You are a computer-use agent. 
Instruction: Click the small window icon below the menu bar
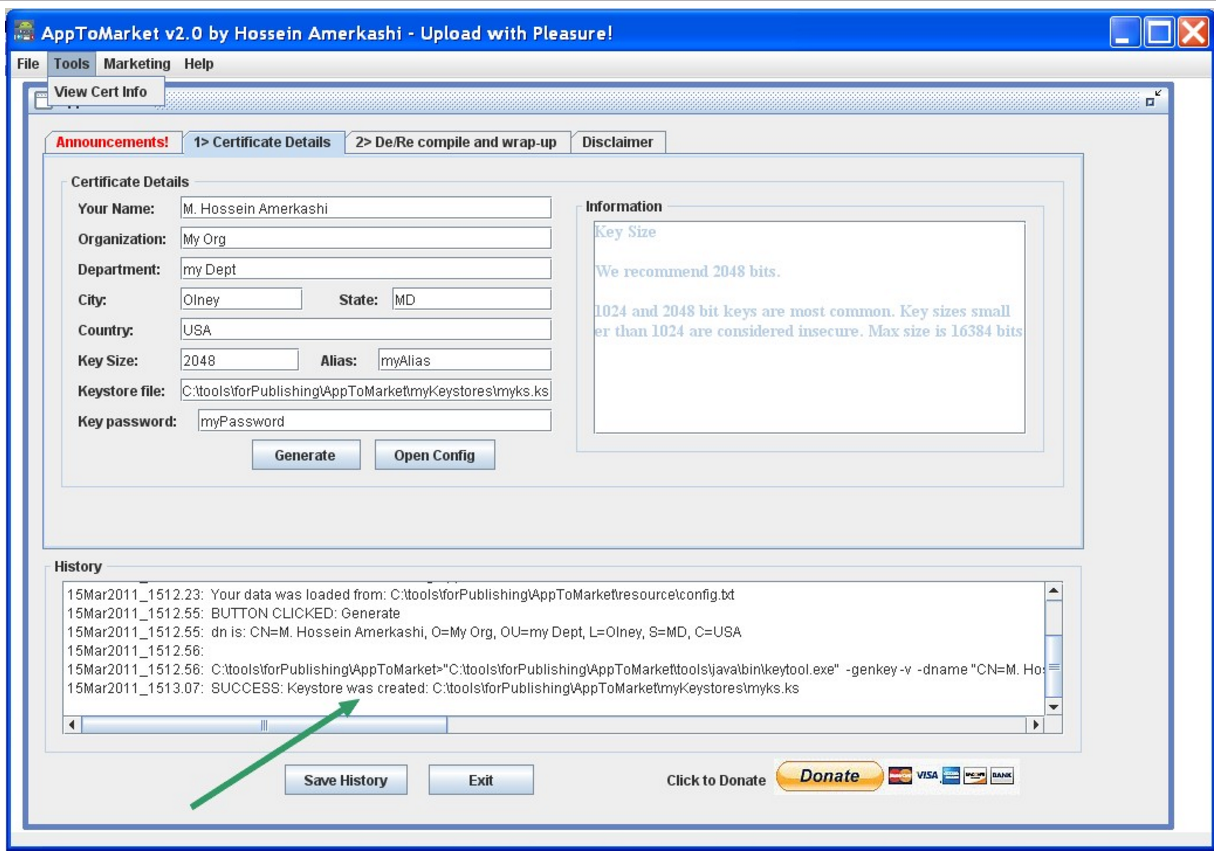(x=42, y=97)
